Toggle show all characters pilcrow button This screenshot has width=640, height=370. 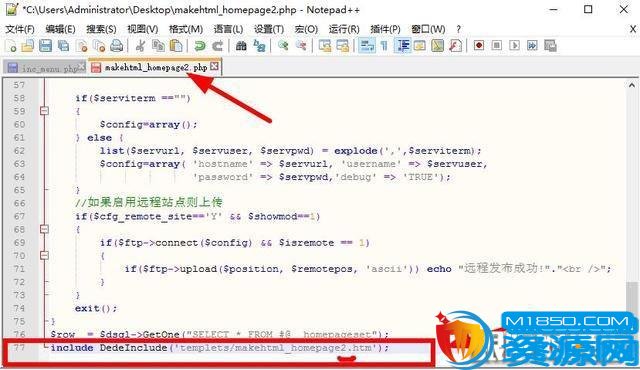click(384, 46)
